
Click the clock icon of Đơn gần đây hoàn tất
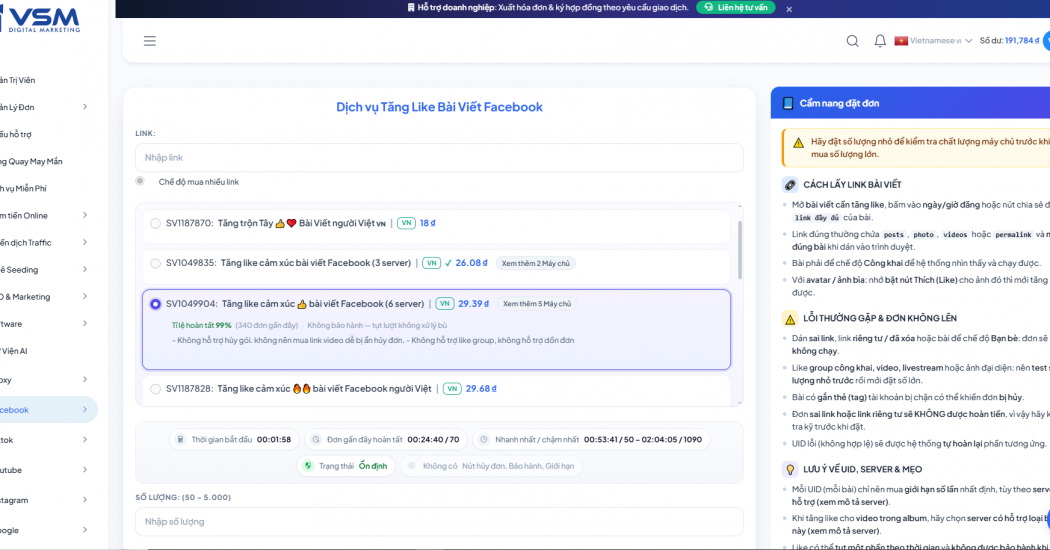click(x=316, y=439)
